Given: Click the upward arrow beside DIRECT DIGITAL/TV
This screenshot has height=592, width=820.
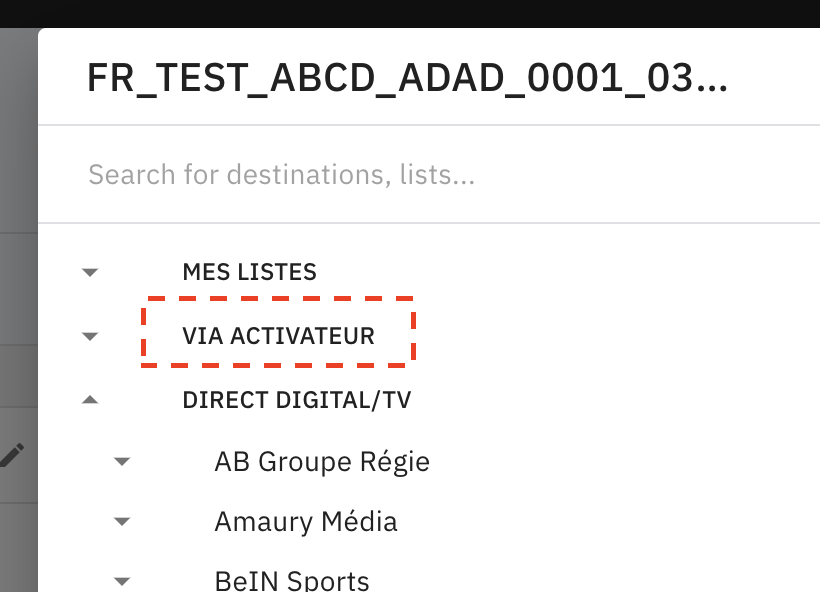Looking at the screenshot, I should coord(90,398).
